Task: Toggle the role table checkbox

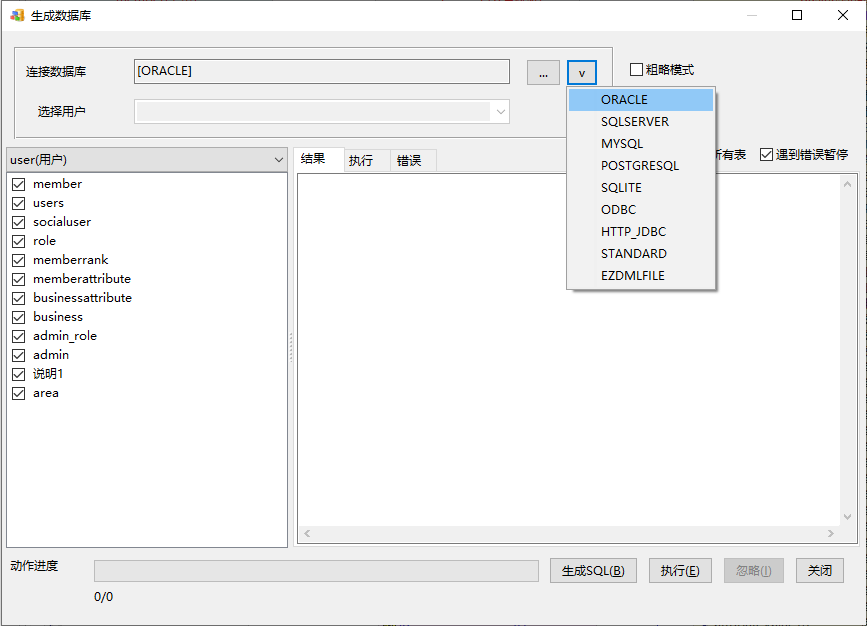Action: 19,241
